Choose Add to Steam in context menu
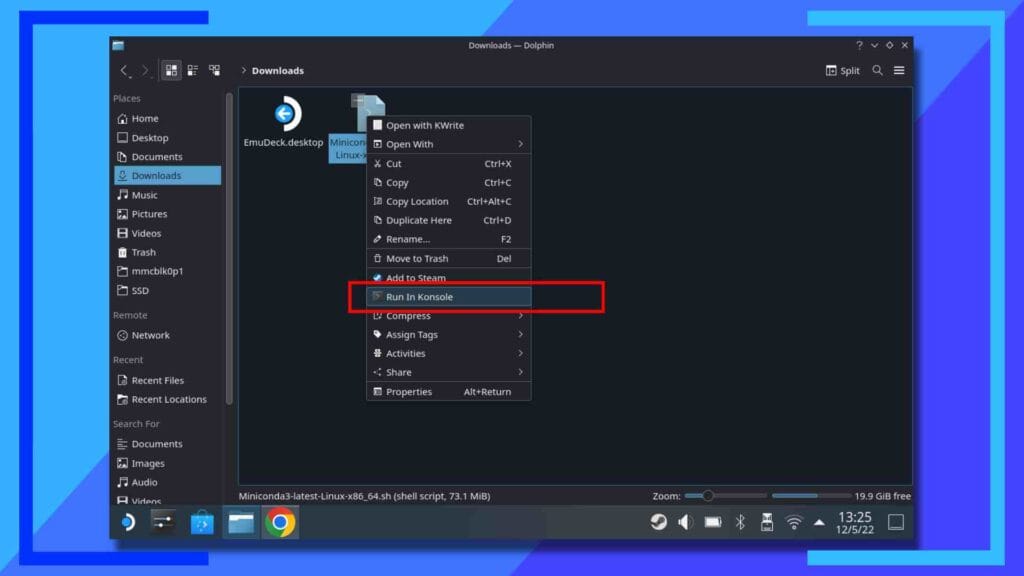This screenshot has width=1024, height=576. coord(449,278)
